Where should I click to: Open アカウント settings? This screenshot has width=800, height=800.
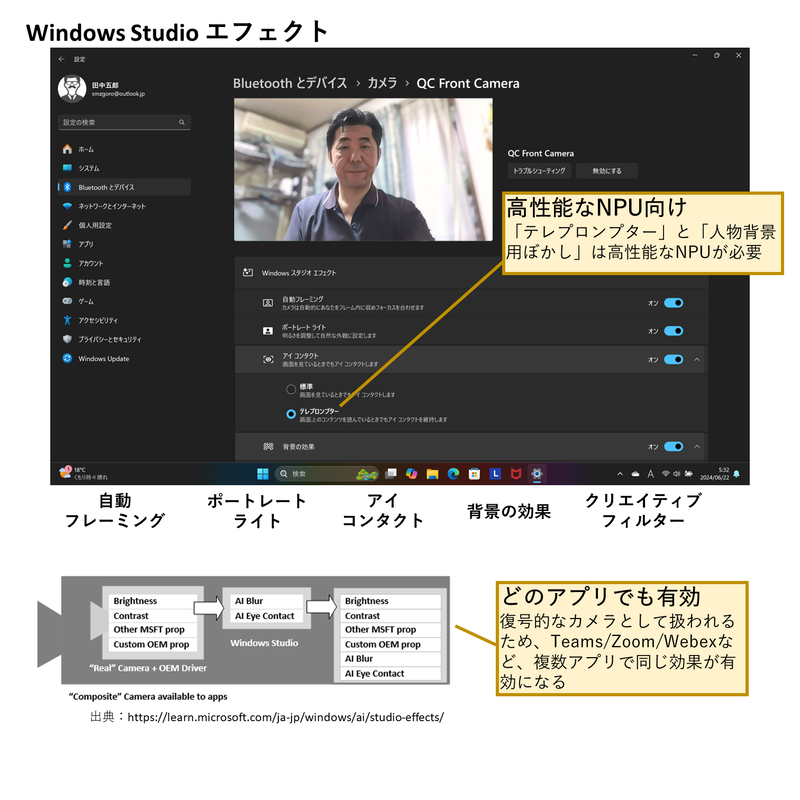coord(92,263)
